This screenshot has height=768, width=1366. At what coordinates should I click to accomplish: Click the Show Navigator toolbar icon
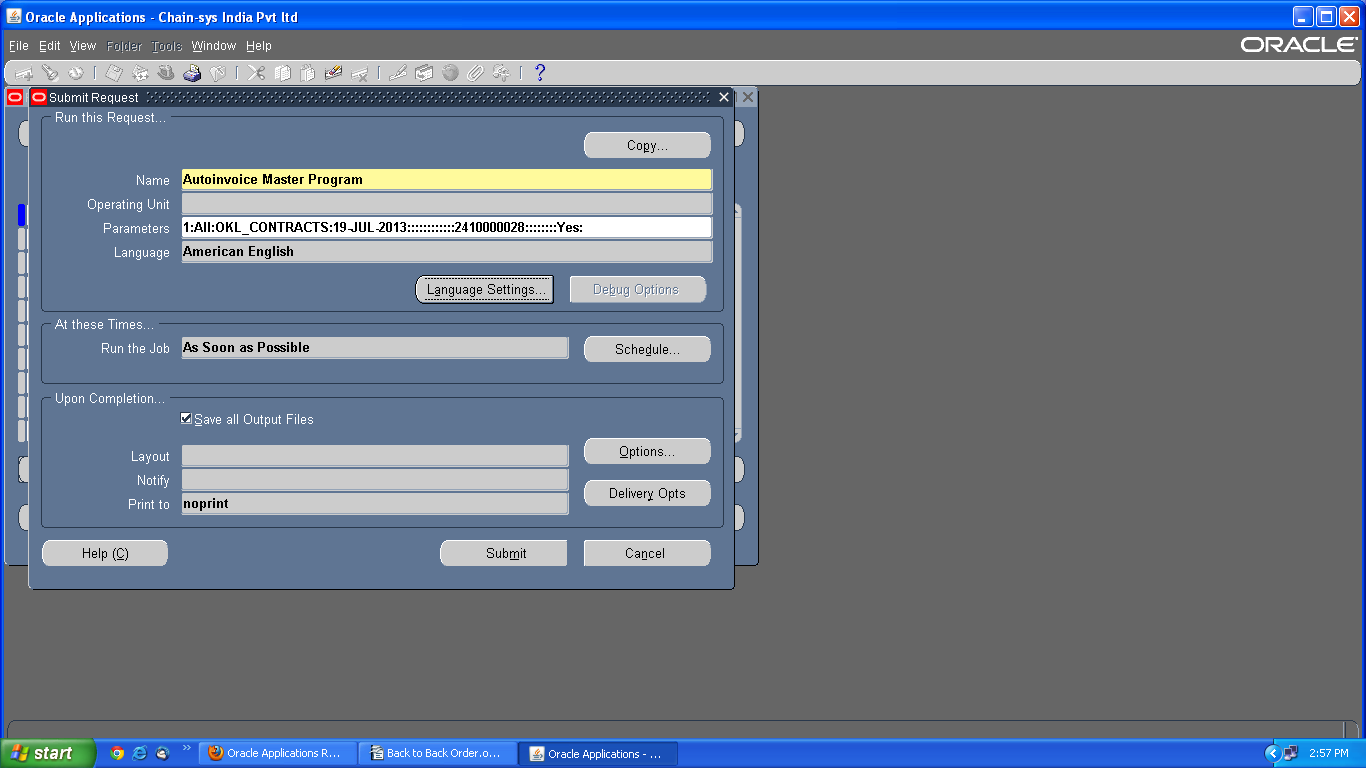tap(76, 73)
